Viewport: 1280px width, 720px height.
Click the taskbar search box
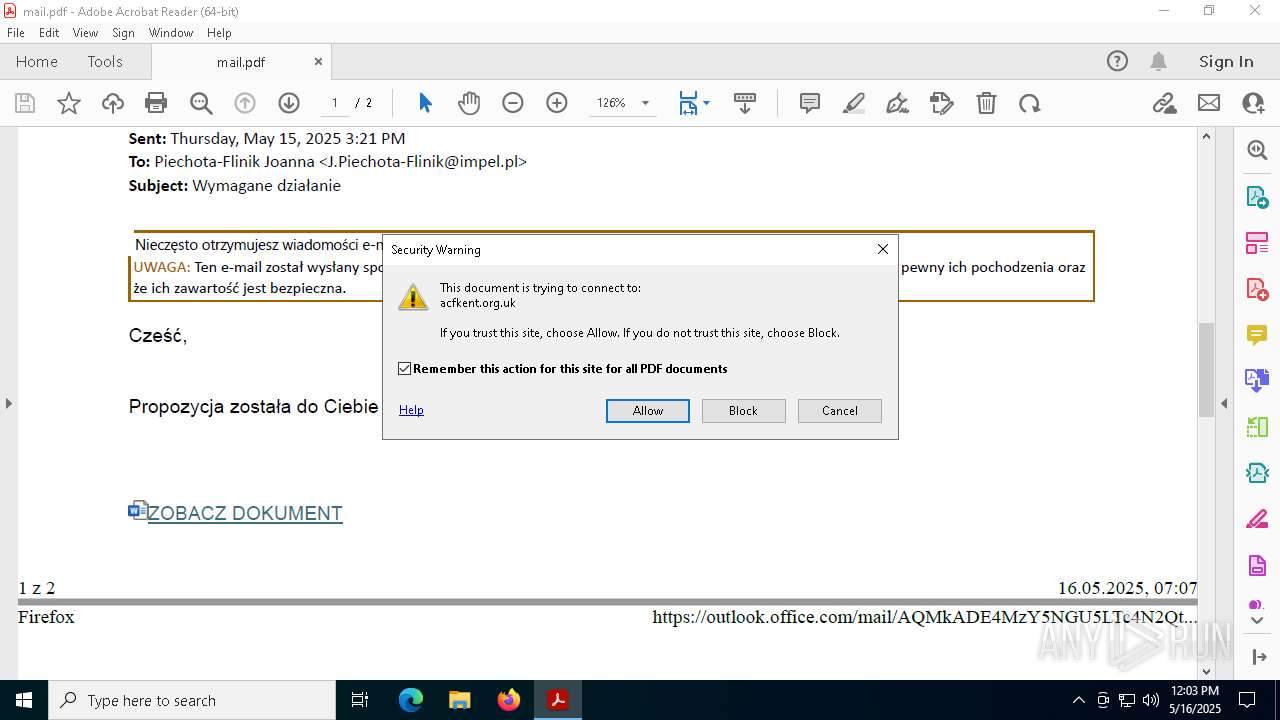tap(192, 700)
